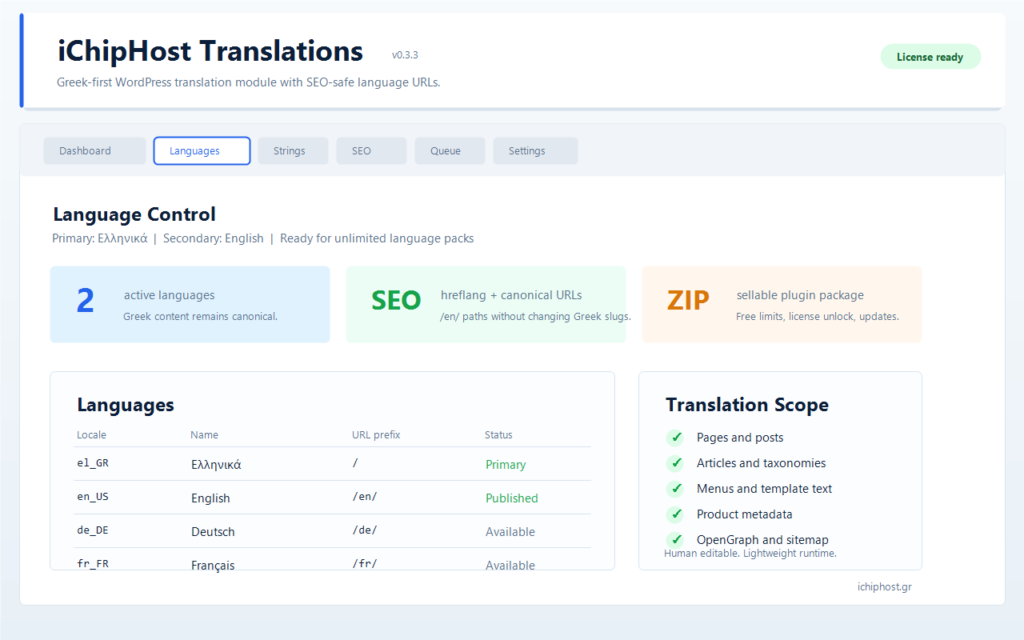Click the check icon for Menus and template text

(x=675, y=488)
